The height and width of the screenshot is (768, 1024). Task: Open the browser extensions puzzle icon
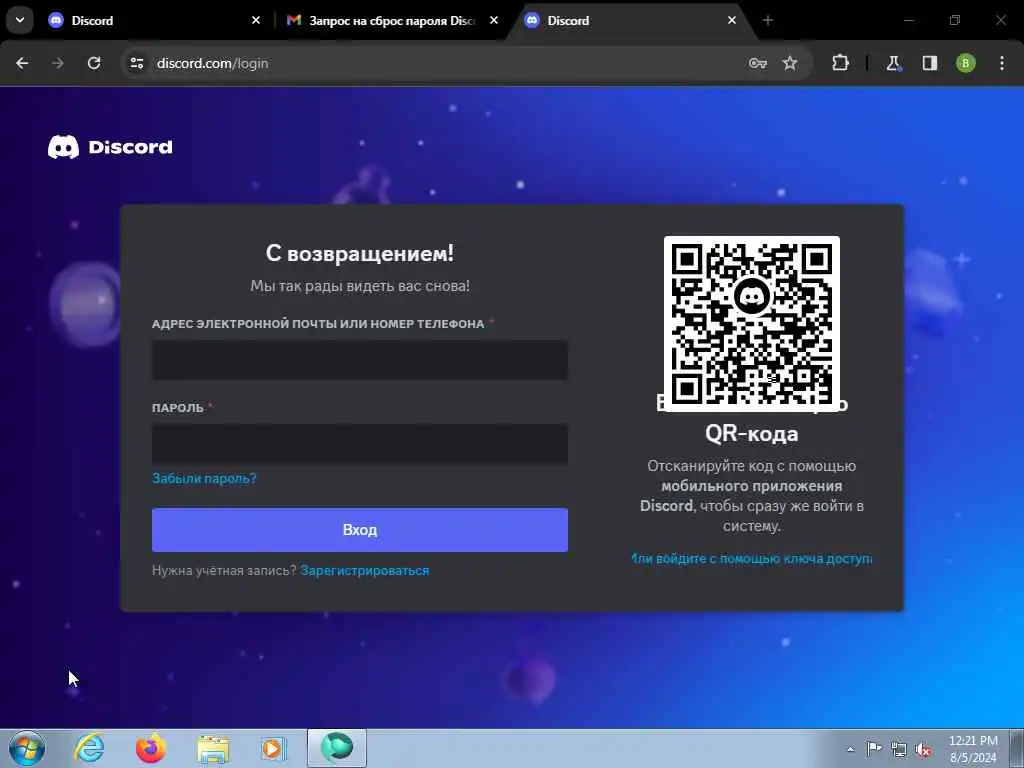[x=840, y=63]
